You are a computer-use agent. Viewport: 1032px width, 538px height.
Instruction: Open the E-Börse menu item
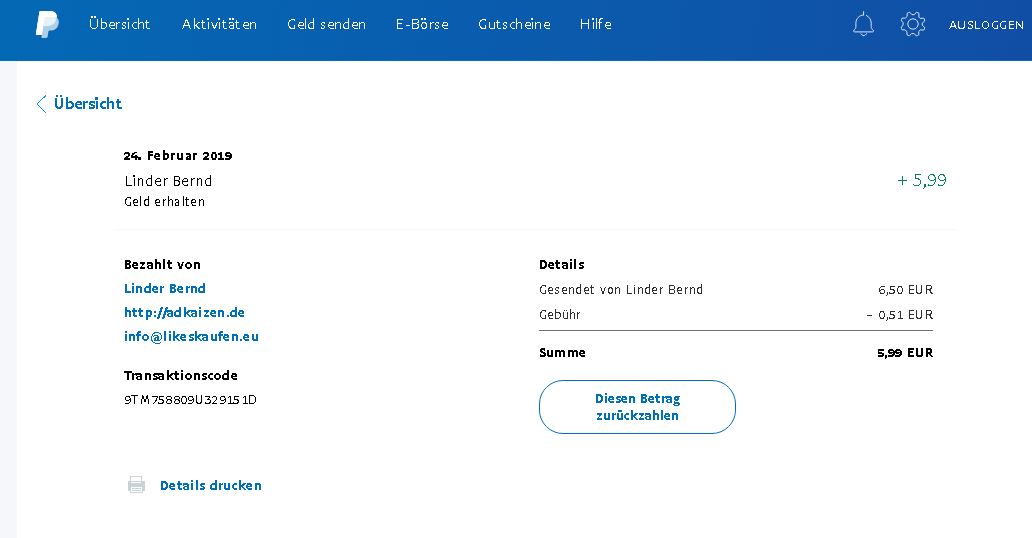tap(422, 24)
